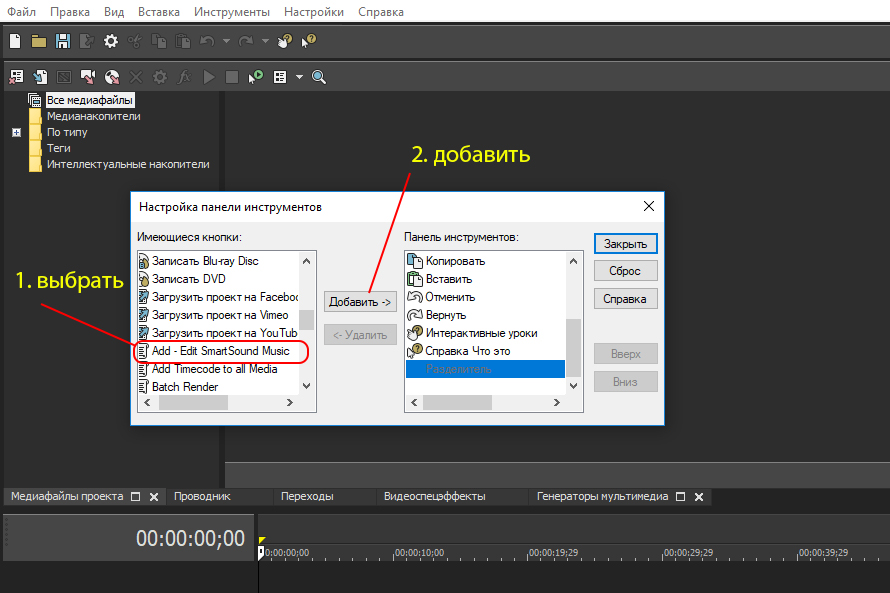Click the Cut scissors icon
Screen dimensions: 890x593
coord(135,41)
